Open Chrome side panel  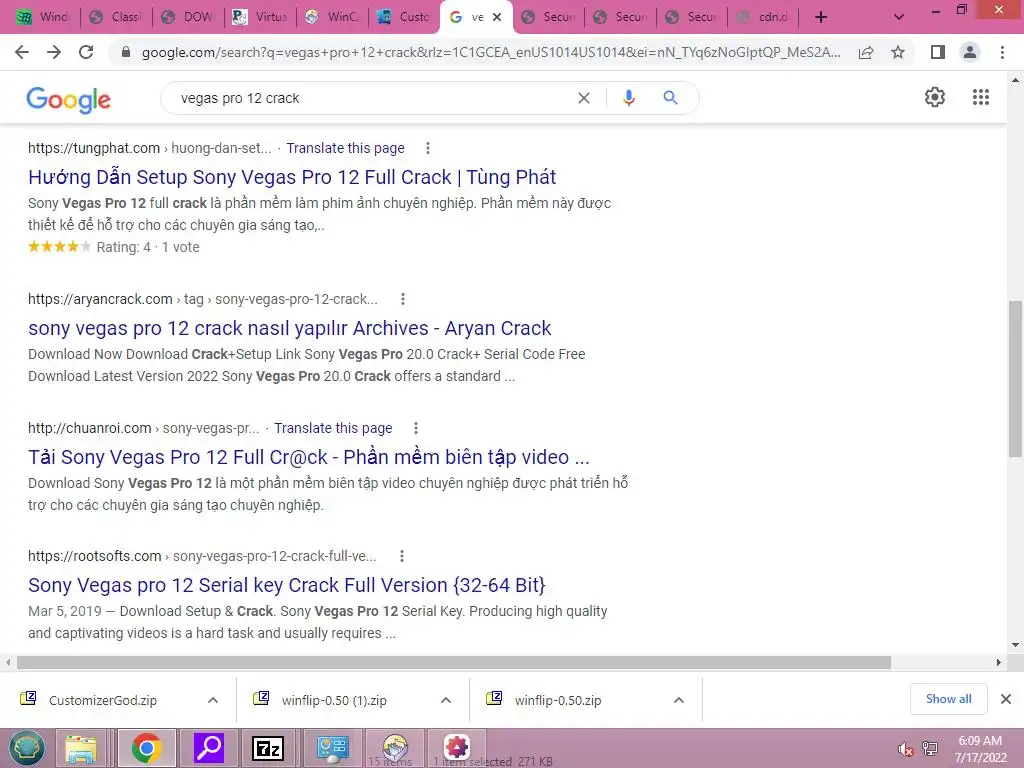[x=938, y=52]
